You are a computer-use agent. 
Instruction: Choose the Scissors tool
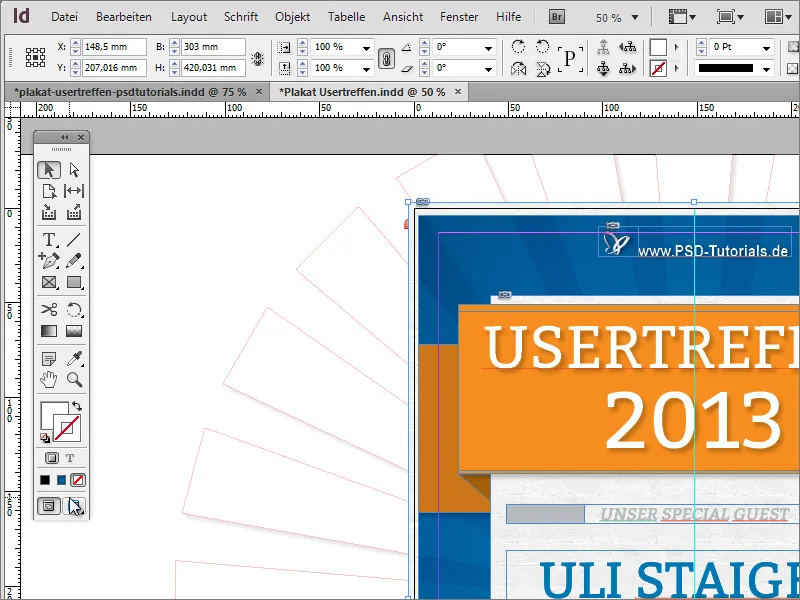tap(49, 309)
